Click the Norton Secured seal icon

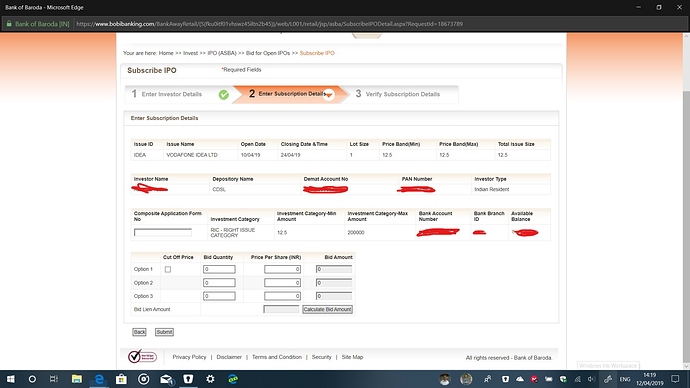[142, 356]
